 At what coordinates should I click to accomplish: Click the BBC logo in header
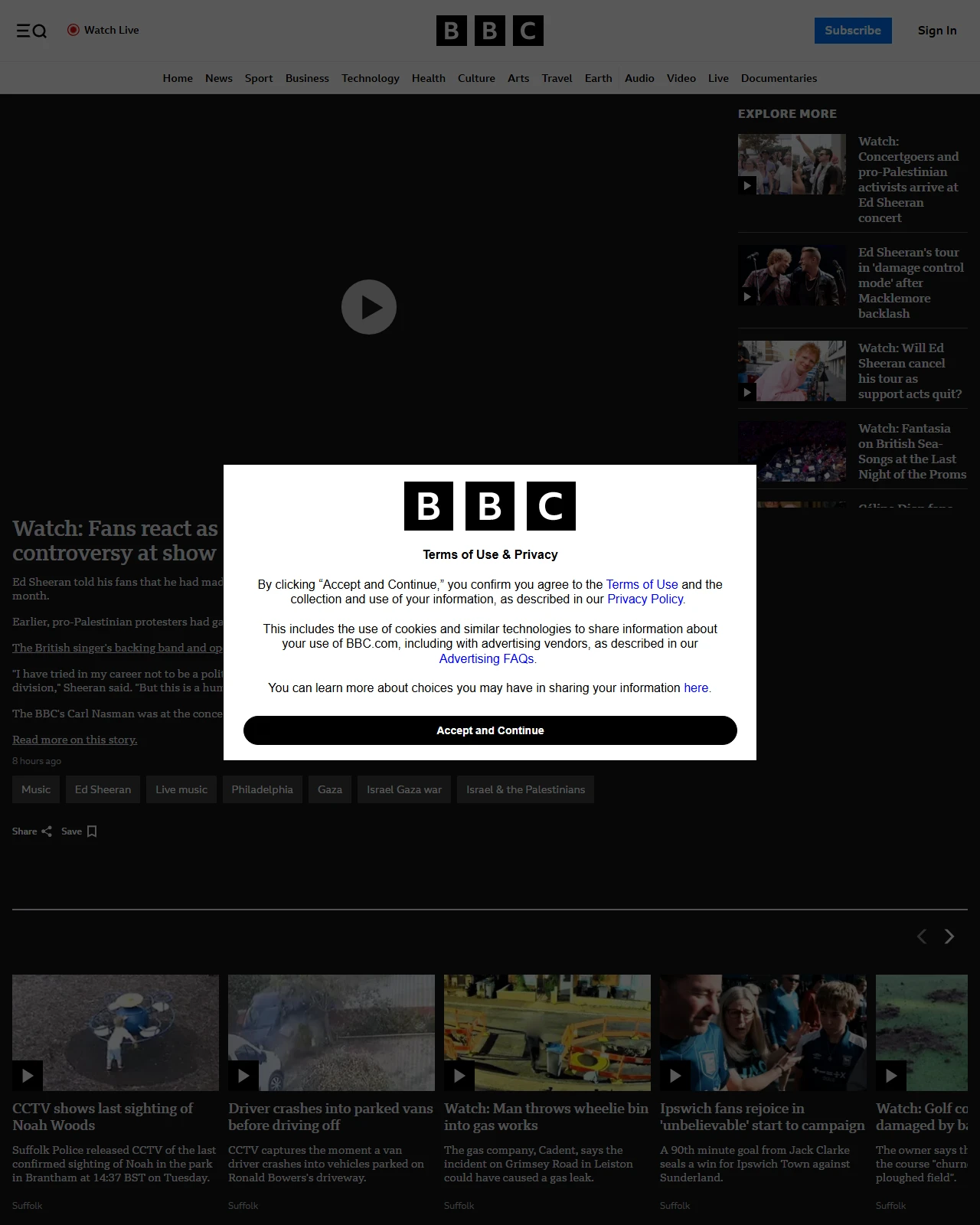[x=490, y=31]
